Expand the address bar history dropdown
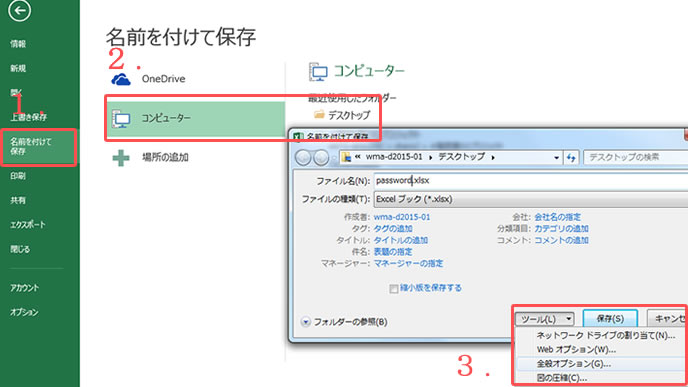Screen dimensions: 688x387 click(x=556, y=158)
